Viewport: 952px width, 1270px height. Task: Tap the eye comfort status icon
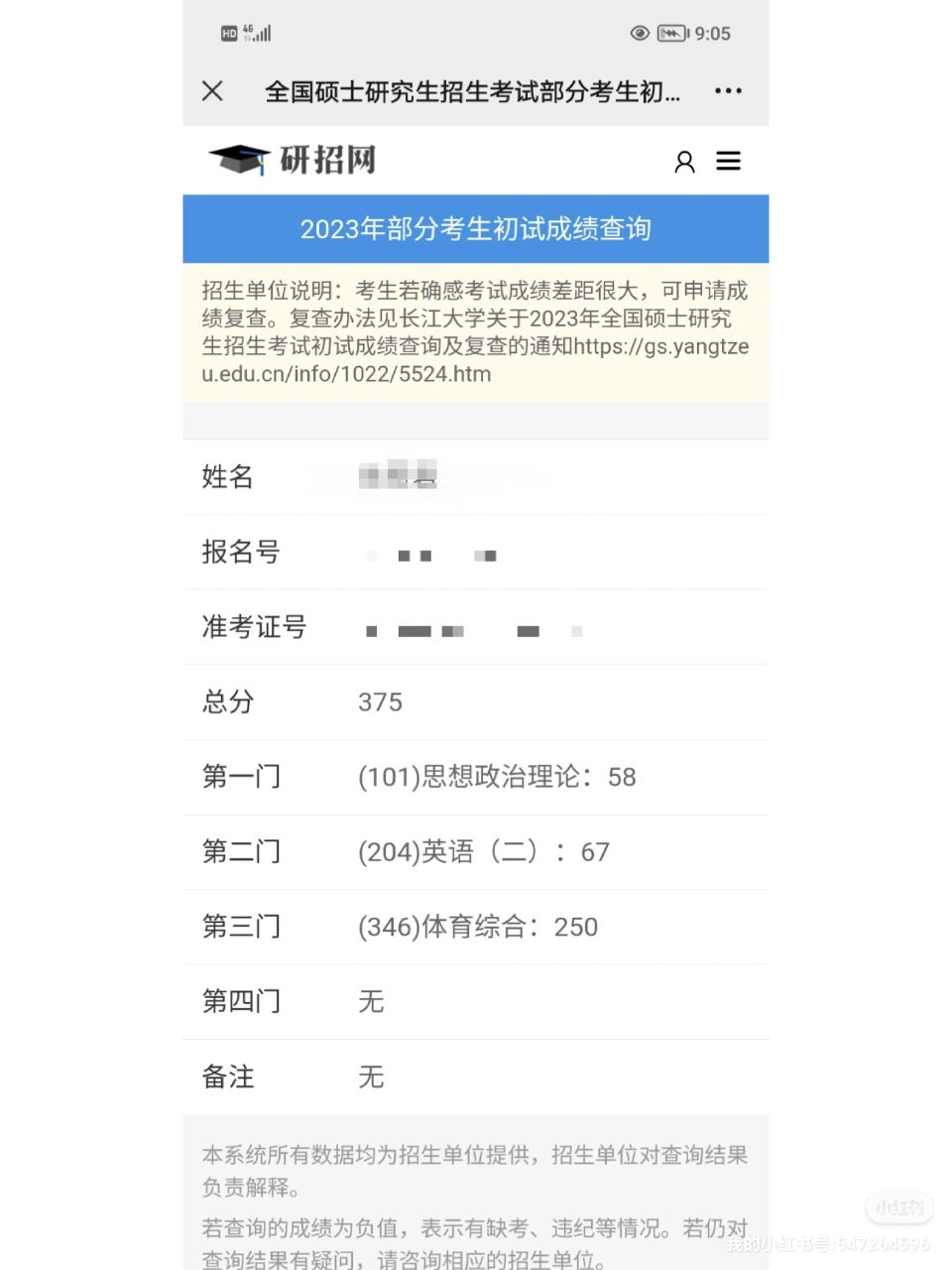click(x=640, y=34)
